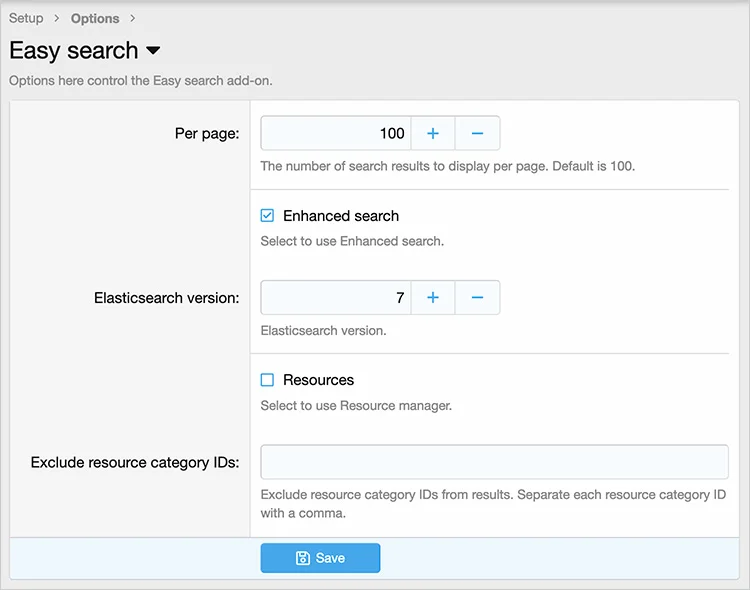Image resolution: width=750 pixels, height=590 pixels.
Task: Click the 'Elasticsearch version:' field label
Action: (166, 298)
